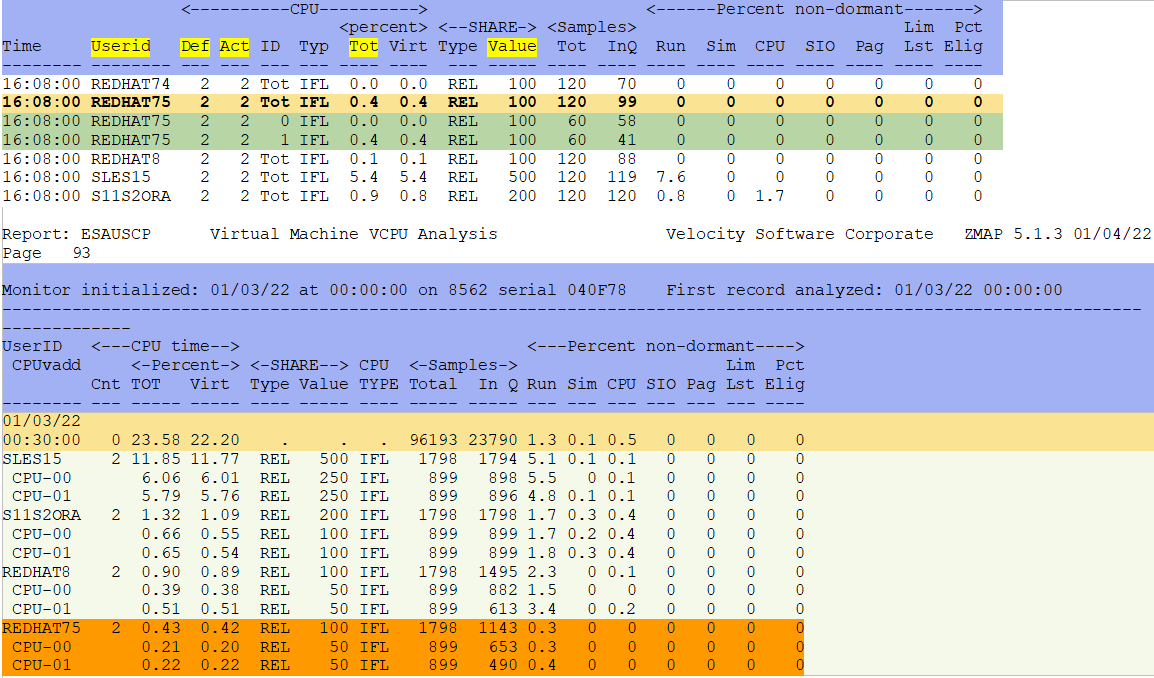Select the REDHAT74 userid in top table
Screen dimensions: 1154x678
tap(130, 84)
